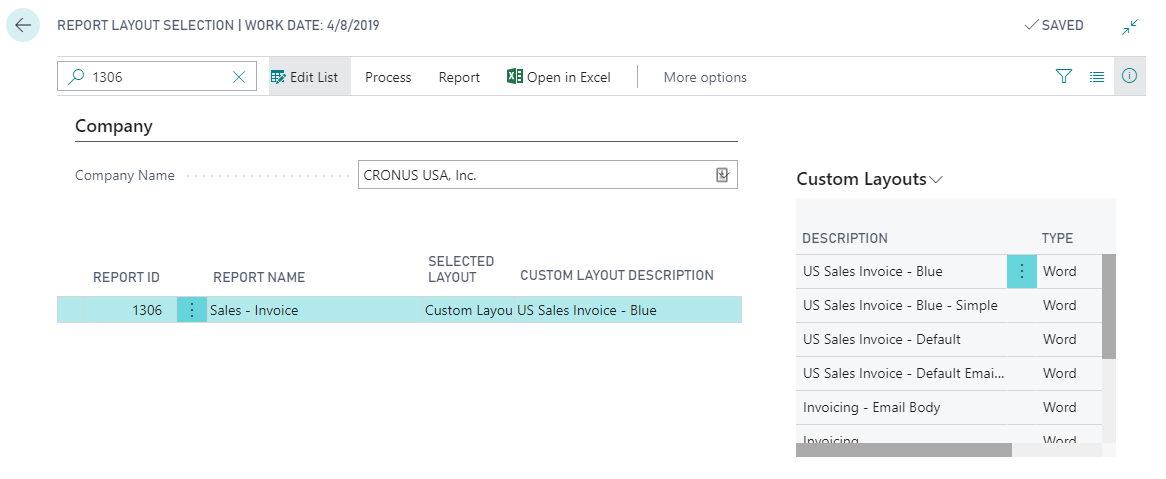1166x479 pixels.
Task: Open the Report menu
Action: pos(459,77)
